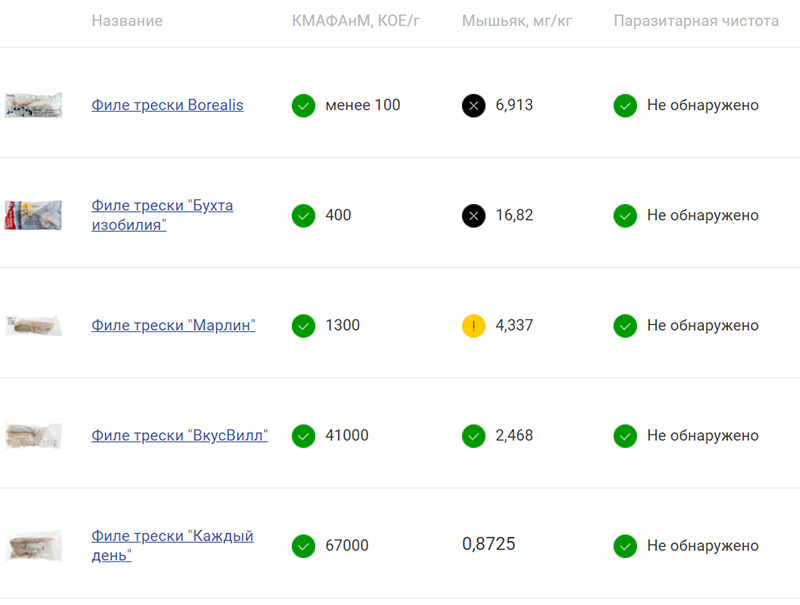Screen dimensions: 800x605
Task: Click green check icon beside value 1300
Action: pos(303,325)
